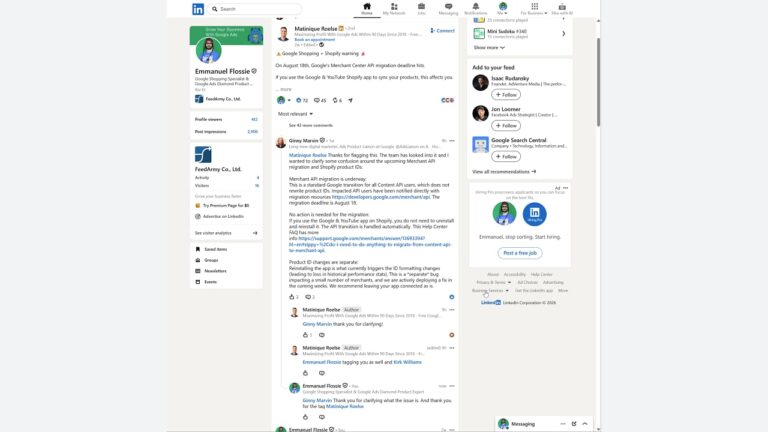Image resolution: width=768 pixels, height=432 pixels.
Task: Follow Isaac Rudansky
Action: pos(506,95)
